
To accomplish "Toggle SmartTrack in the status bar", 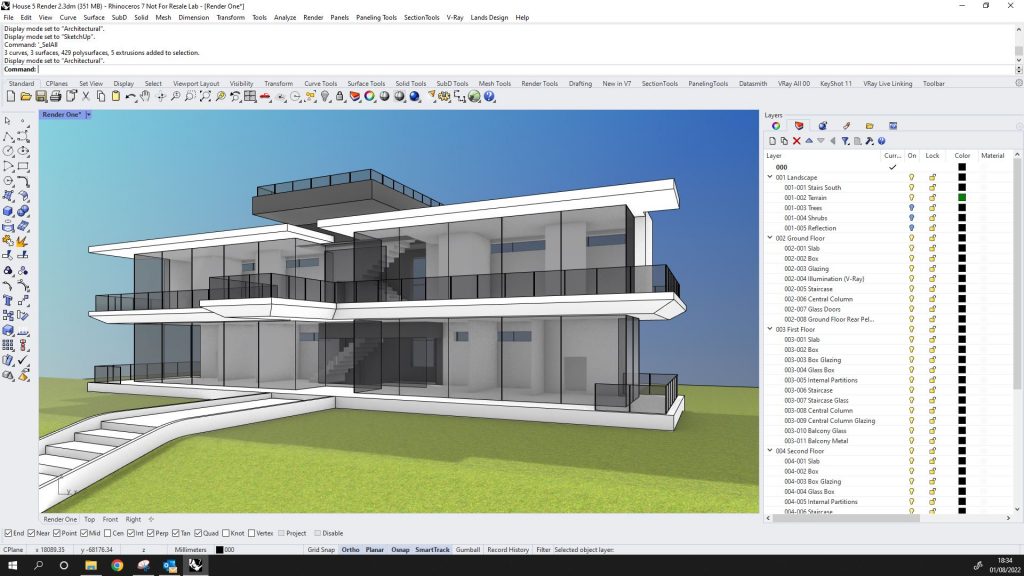I will point(432,550).
